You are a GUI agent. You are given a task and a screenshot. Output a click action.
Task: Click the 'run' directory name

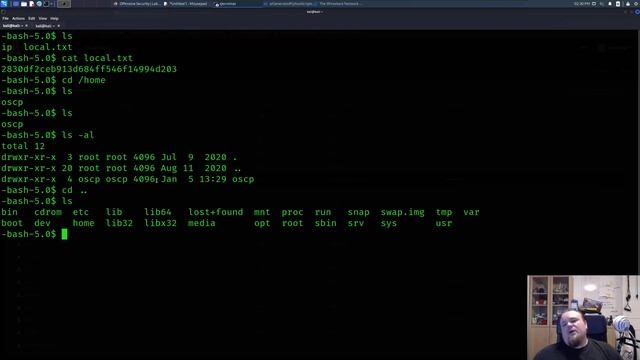tap(323, 212)
